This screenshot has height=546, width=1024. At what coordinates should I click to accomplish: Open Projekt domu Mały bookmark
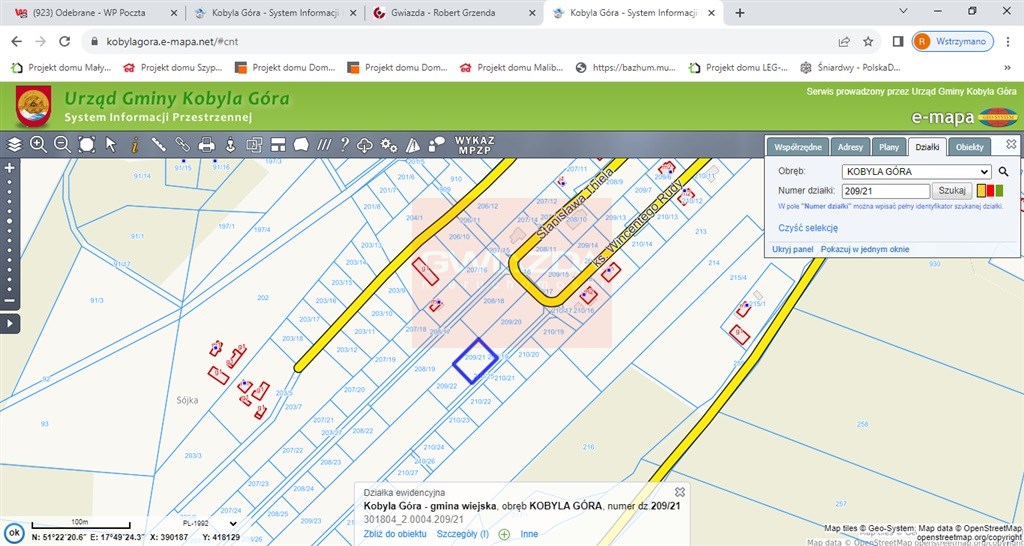tap(61, 67)
